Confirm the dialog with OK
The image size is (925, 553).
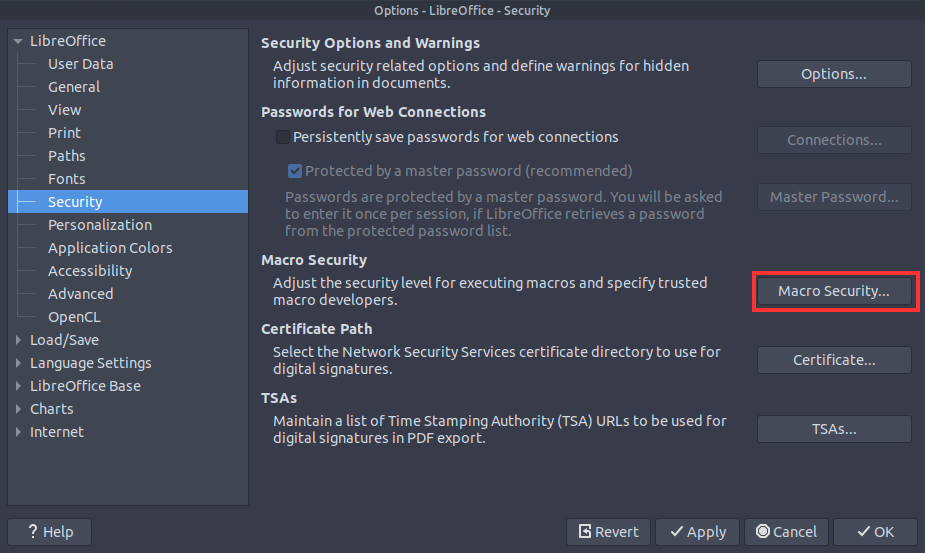[875, 532]
